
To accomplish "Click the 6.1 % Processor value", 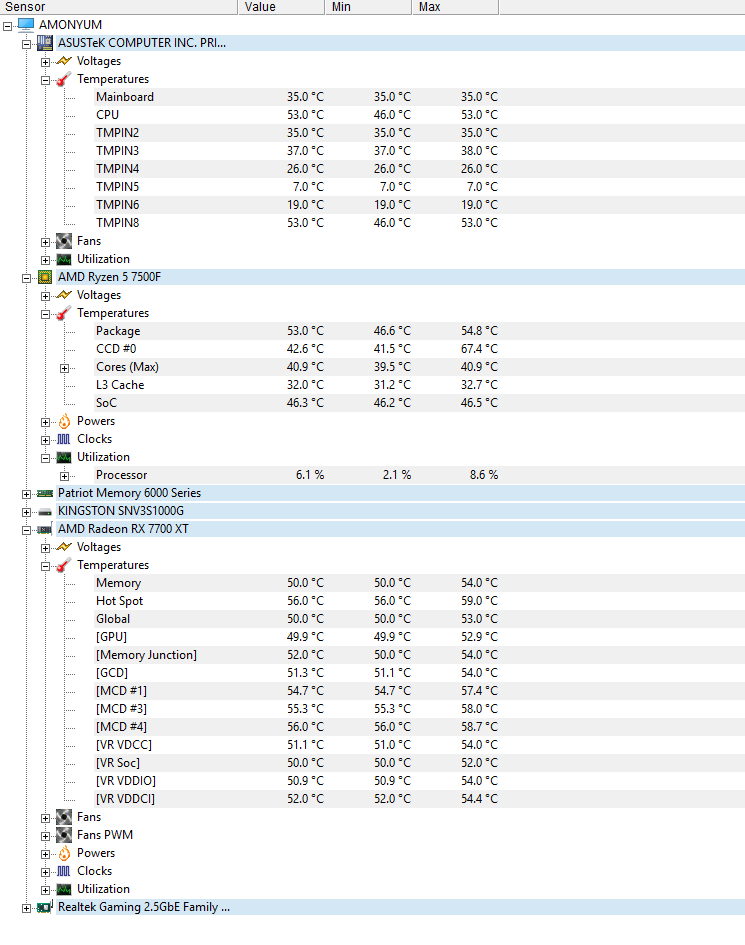I will click(310, 475).
